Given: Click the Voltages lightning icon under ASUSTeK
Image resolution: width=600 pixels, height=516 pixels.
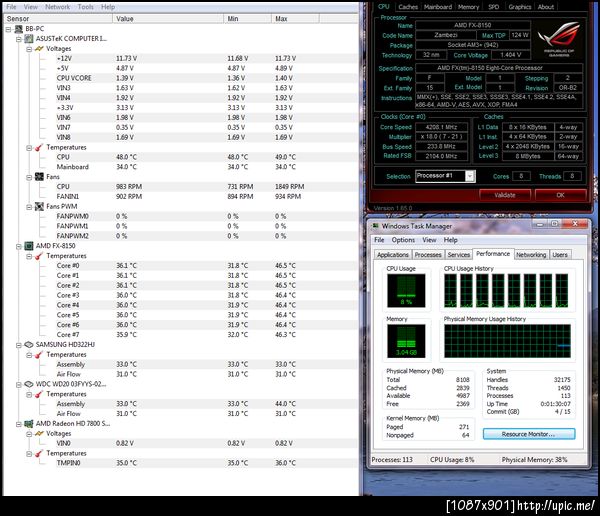Looking at the screenshot, I should tap(39, 49).
